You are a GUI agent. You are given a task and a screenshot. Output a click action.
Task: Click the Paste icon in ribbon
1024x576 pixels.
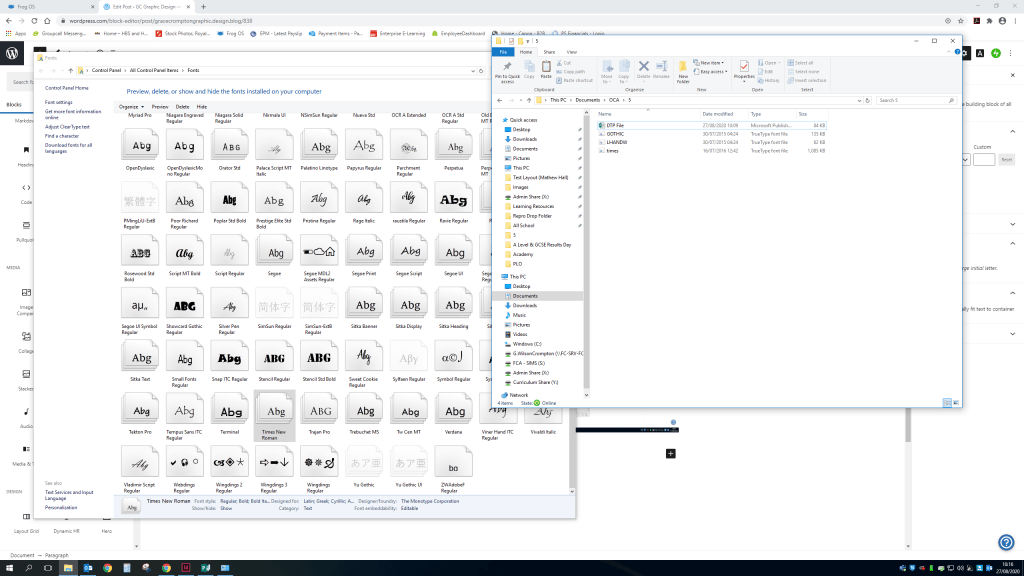[546, 68]
